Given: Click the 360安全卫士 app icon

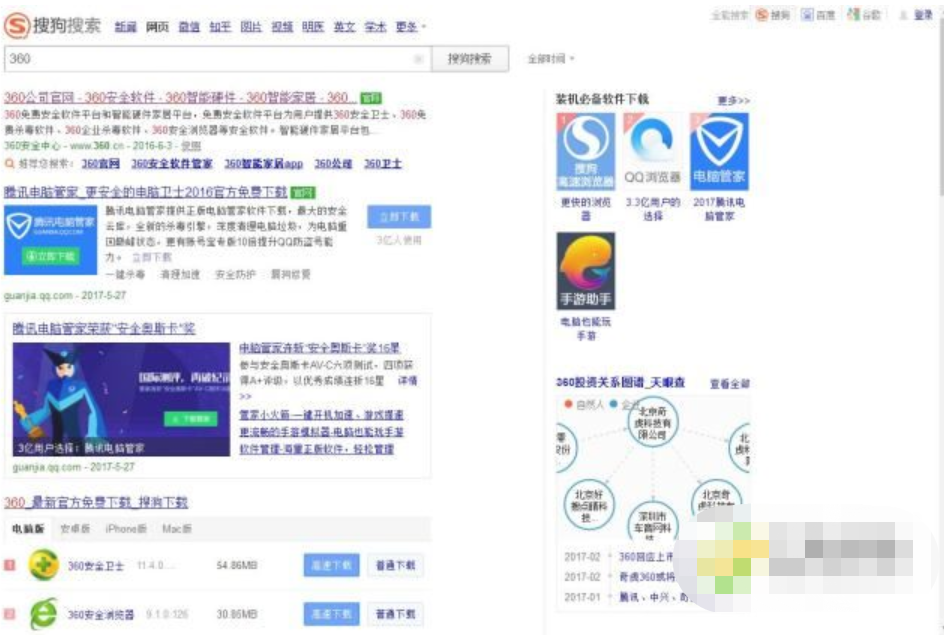Looking at the screenshot, I should coord(43,565).
